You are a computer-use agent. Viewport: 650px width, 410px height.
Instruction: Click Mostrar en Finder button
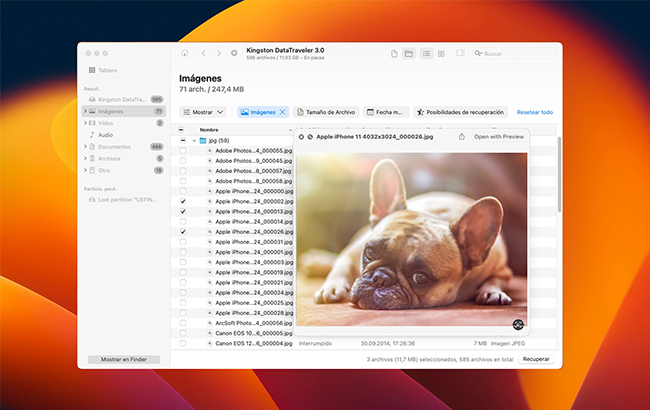tap(124, 359)
